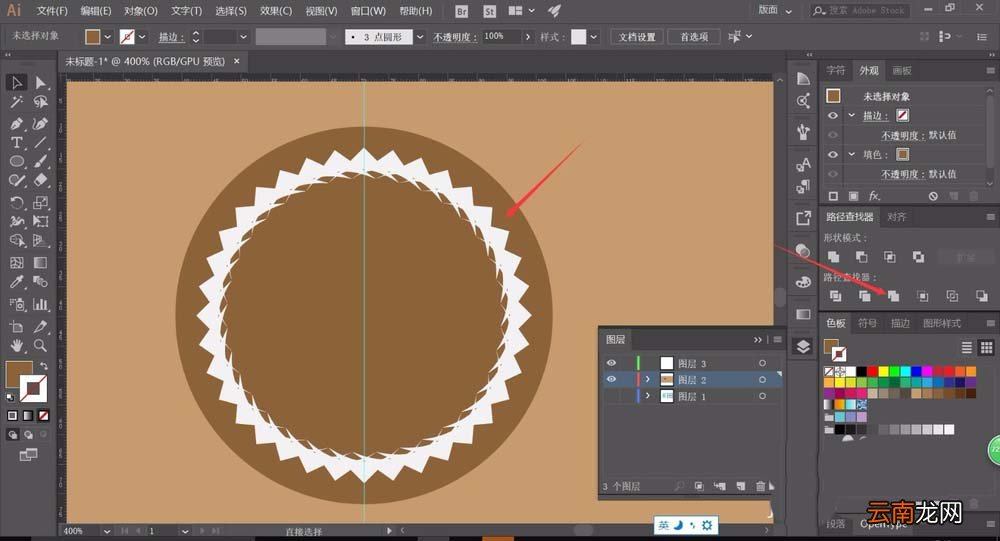The image size is (1000, 541).
Task: Select the Pen tool
Action: coord(17,122)
